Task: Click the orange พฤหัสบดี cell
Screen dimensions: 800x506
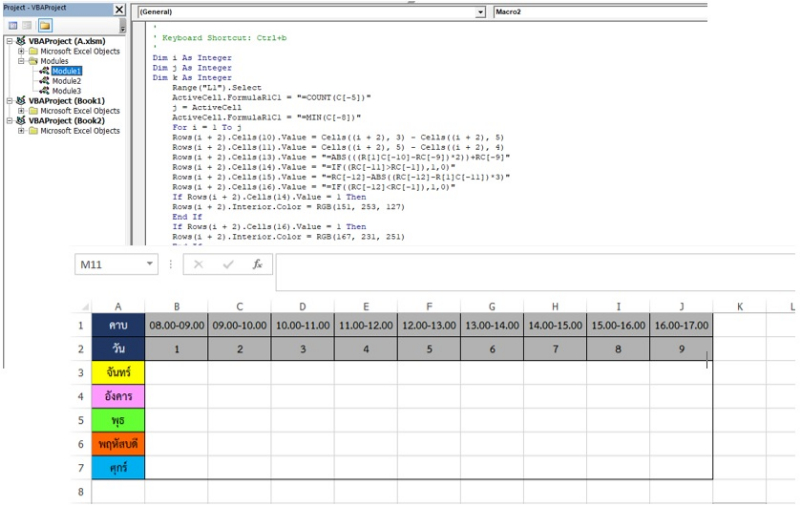Action: 118,444
